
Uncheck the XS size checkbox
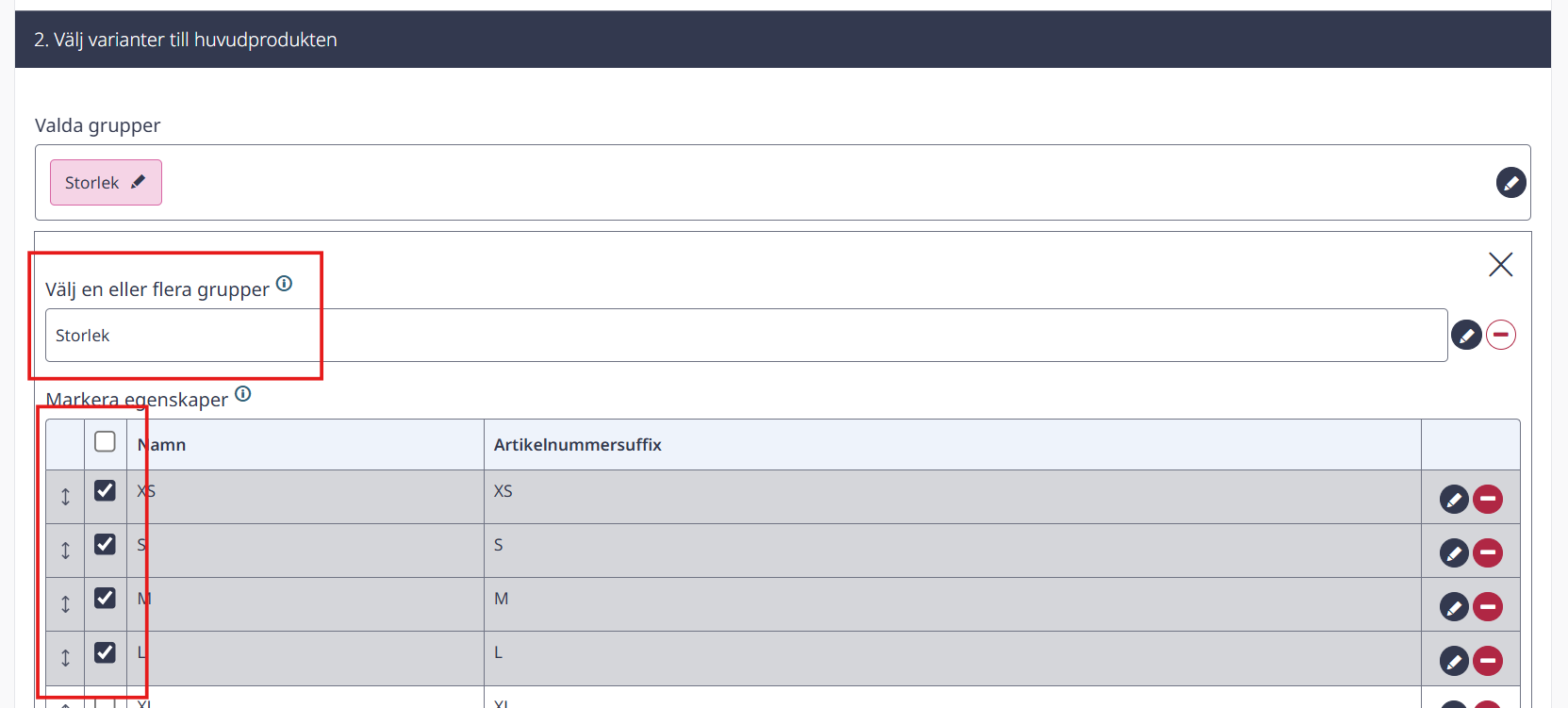pyautogui.click(x=105, y=490)
